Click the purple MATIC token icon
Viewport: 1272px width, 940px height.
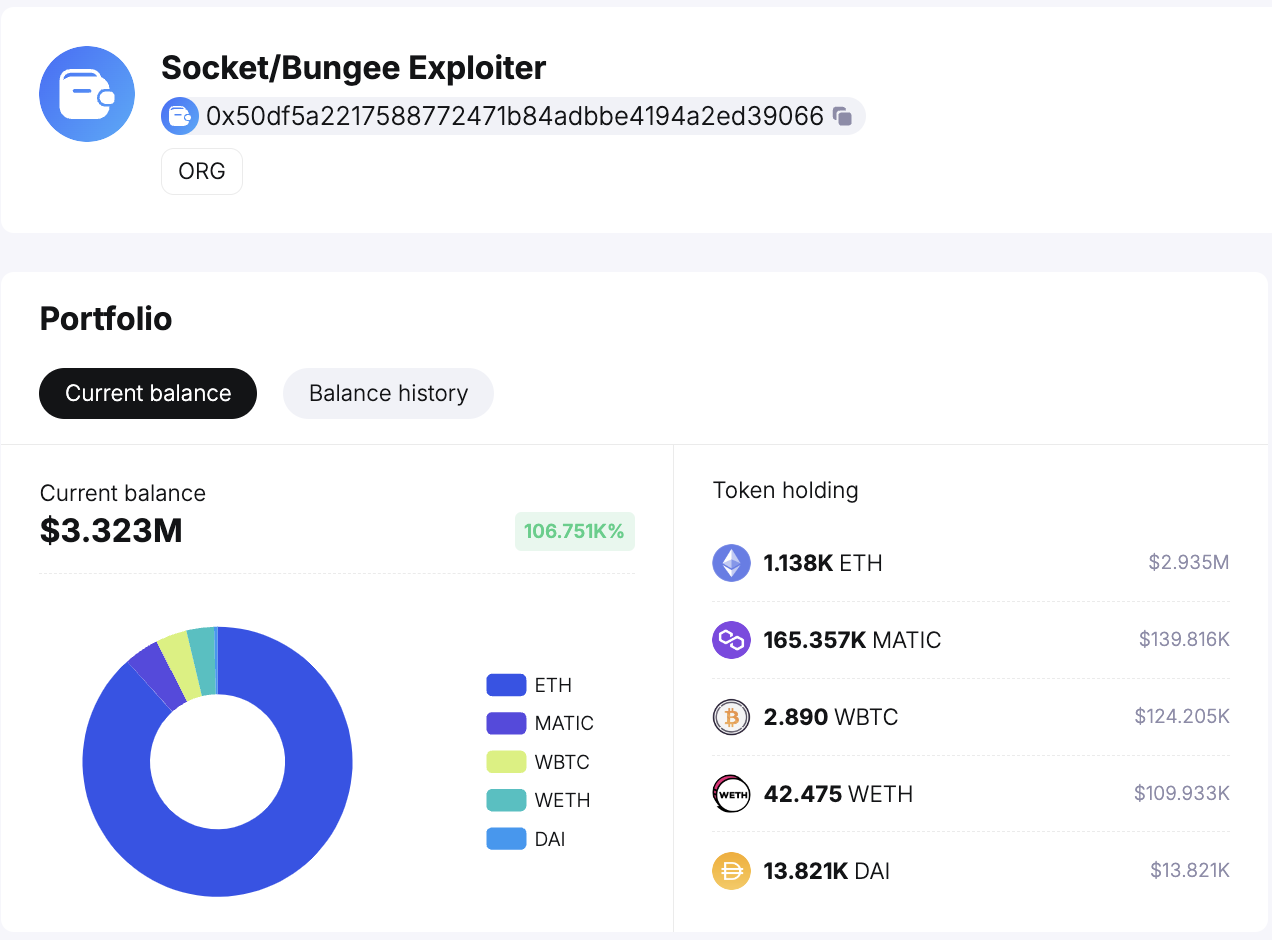pyautogui.click(x=731, y=639)
